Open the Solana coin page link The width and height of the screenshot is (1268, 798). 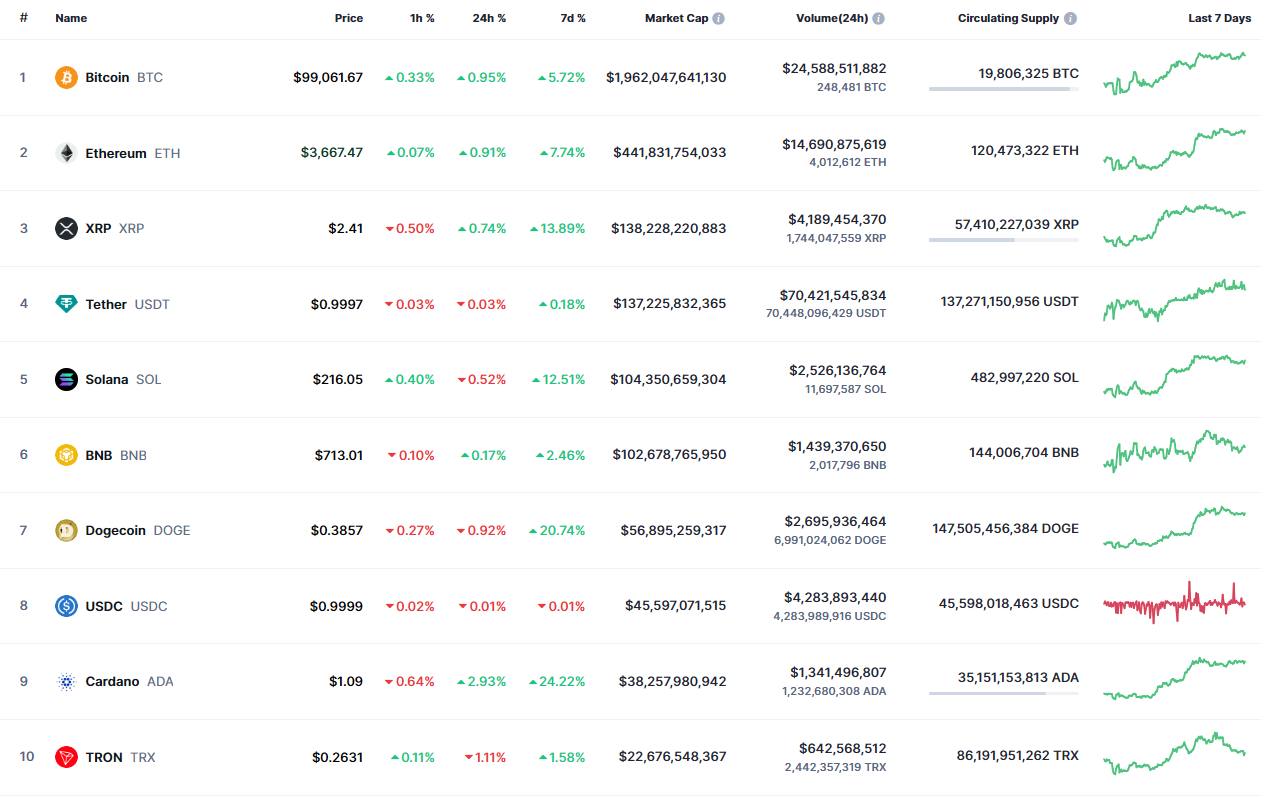click(x=123, y=379)
